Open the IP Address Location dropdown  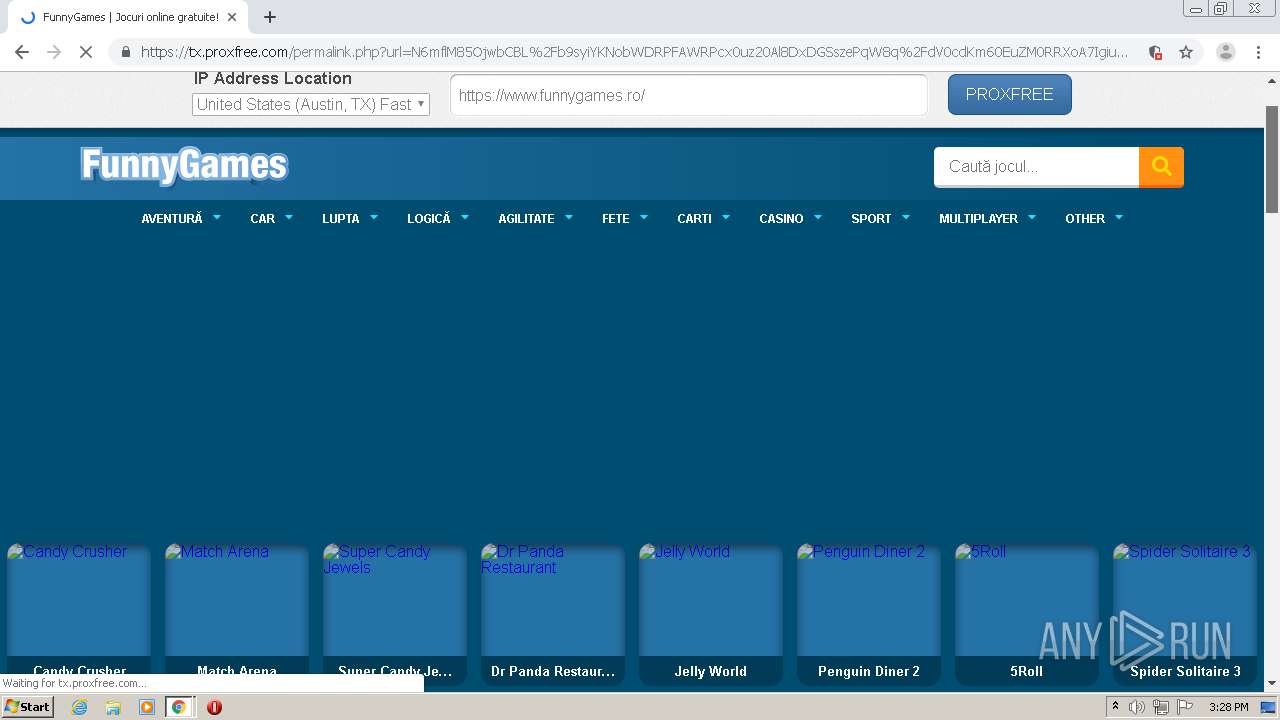point(311,104)
